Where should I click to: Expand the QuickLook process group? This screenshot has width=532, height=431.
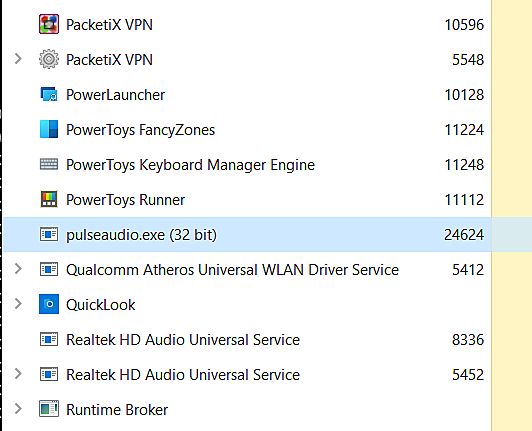pos(18,304)
